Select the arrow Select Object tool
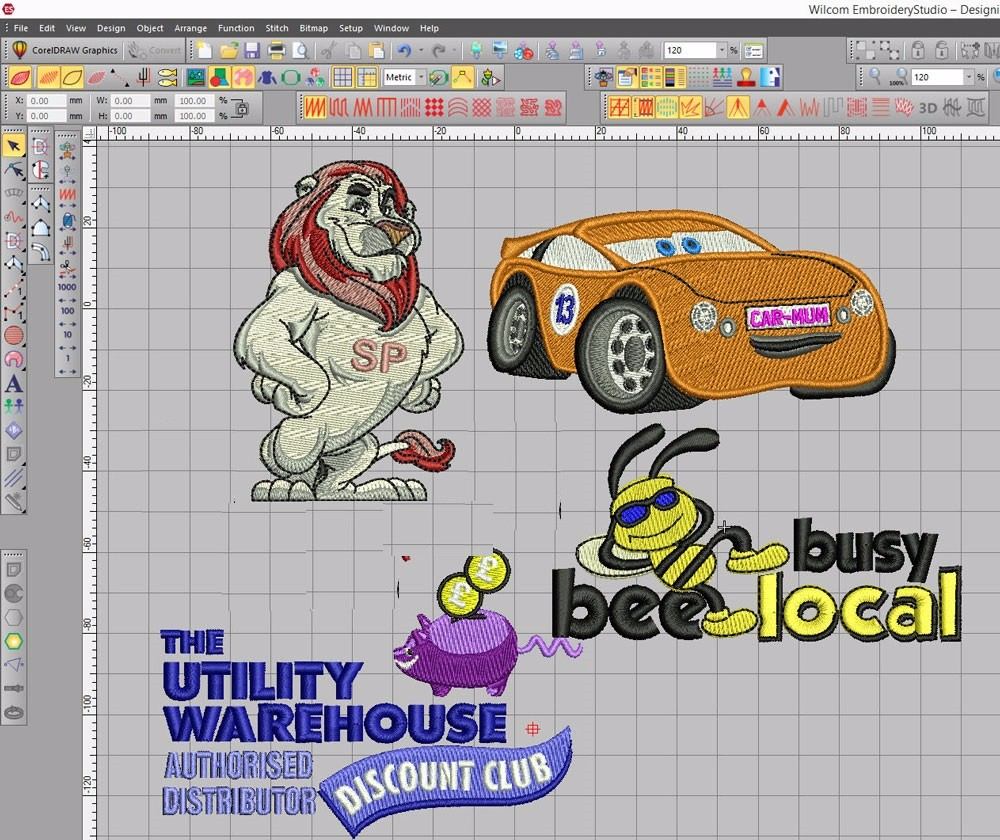The width and height of the screenshot is (1000, 840). (x=14, y=146)
